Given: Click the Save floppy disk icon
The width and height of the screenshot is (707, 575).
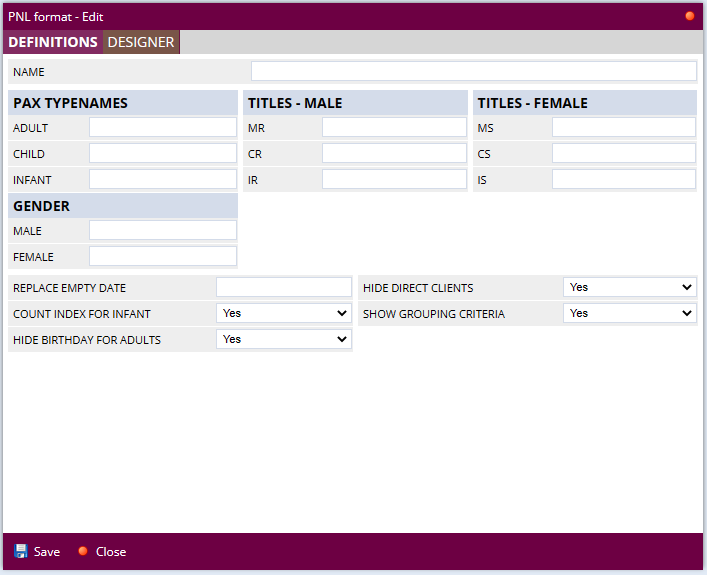Looking at the screenshot, I should click(x=21, y=551).
